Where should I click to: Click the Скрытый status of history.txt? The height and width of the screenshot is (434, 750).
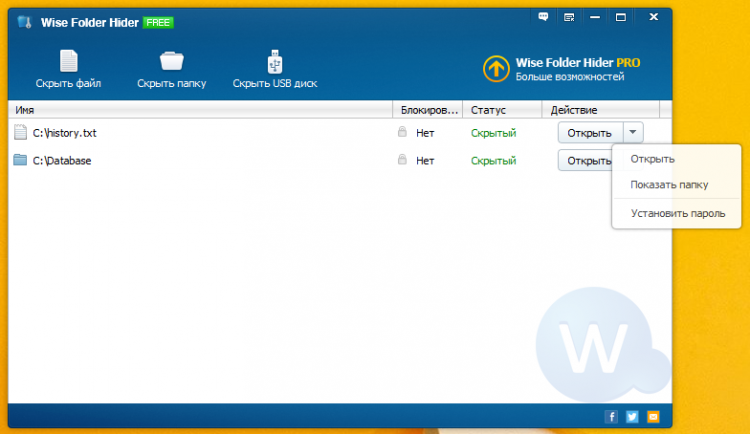pyautogui.click(x=493, y=133)
